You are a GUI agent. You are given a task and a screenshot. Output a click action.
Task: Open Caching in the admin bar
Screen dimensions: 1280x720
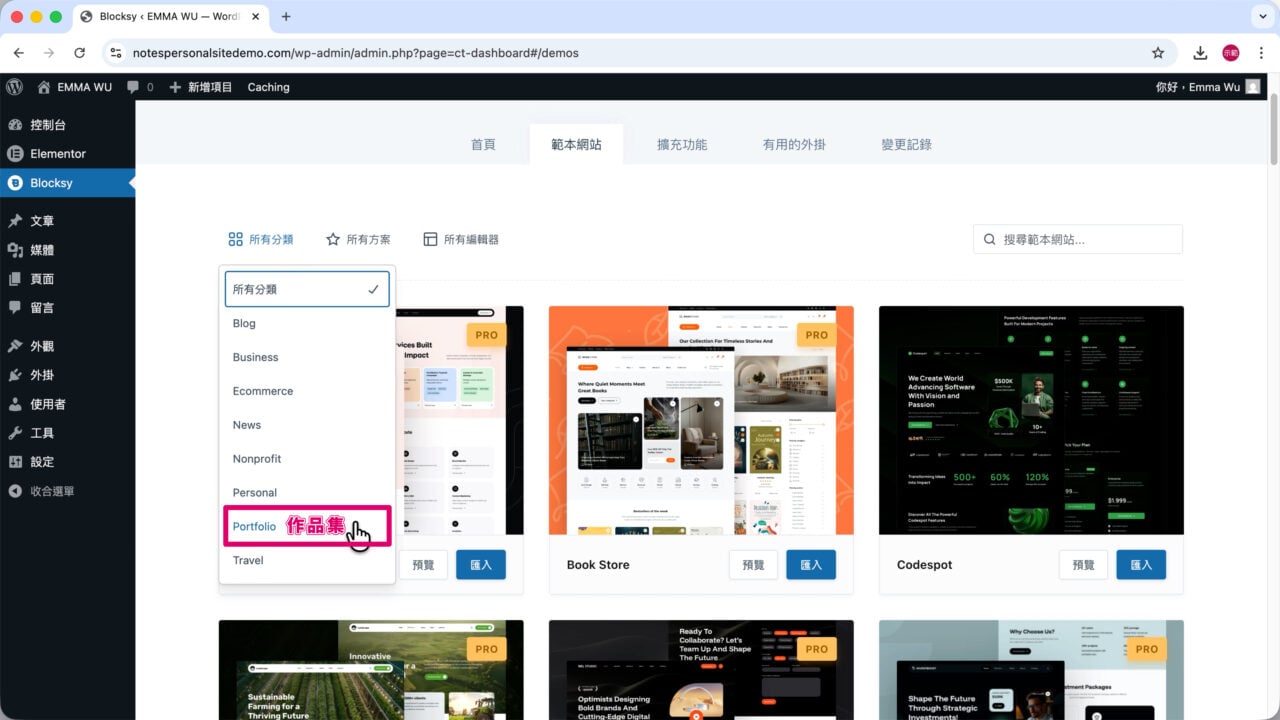point(268,87)
